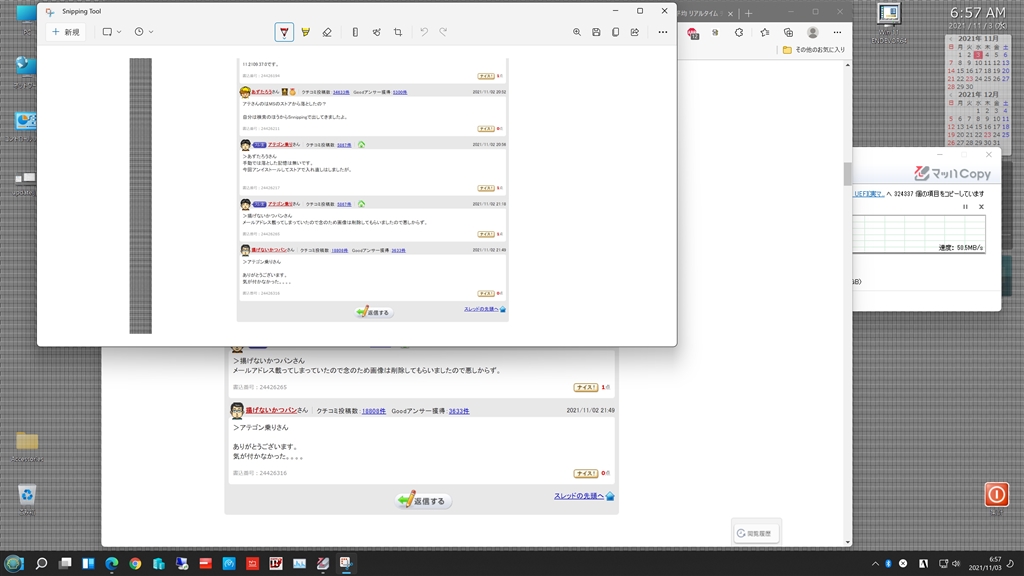This screenshot has height=576, width=1024.
Task: Open Task View on taskbar
Action: [65, 563]
